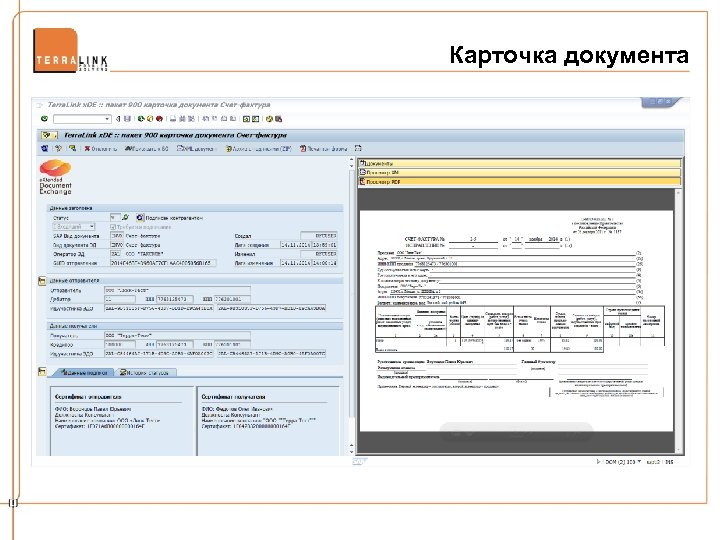Click the Печатная форма button

[323, 149]
